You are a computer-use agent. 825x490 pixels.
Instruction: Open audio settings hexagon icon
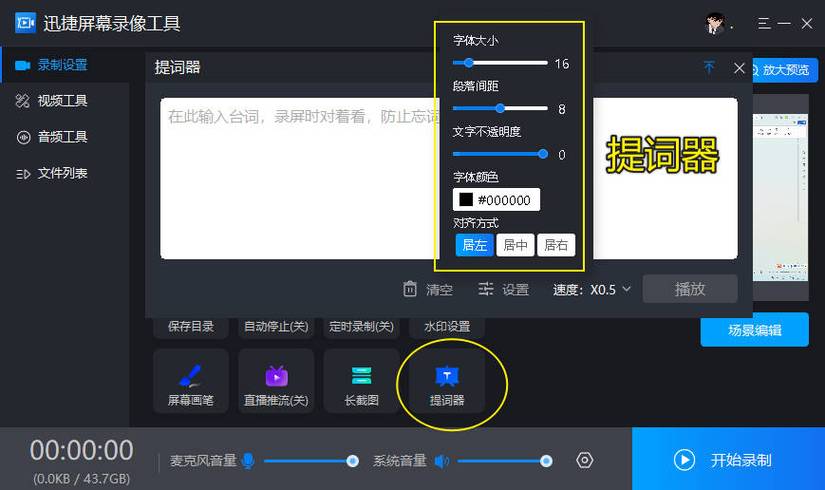click(584, 461)
